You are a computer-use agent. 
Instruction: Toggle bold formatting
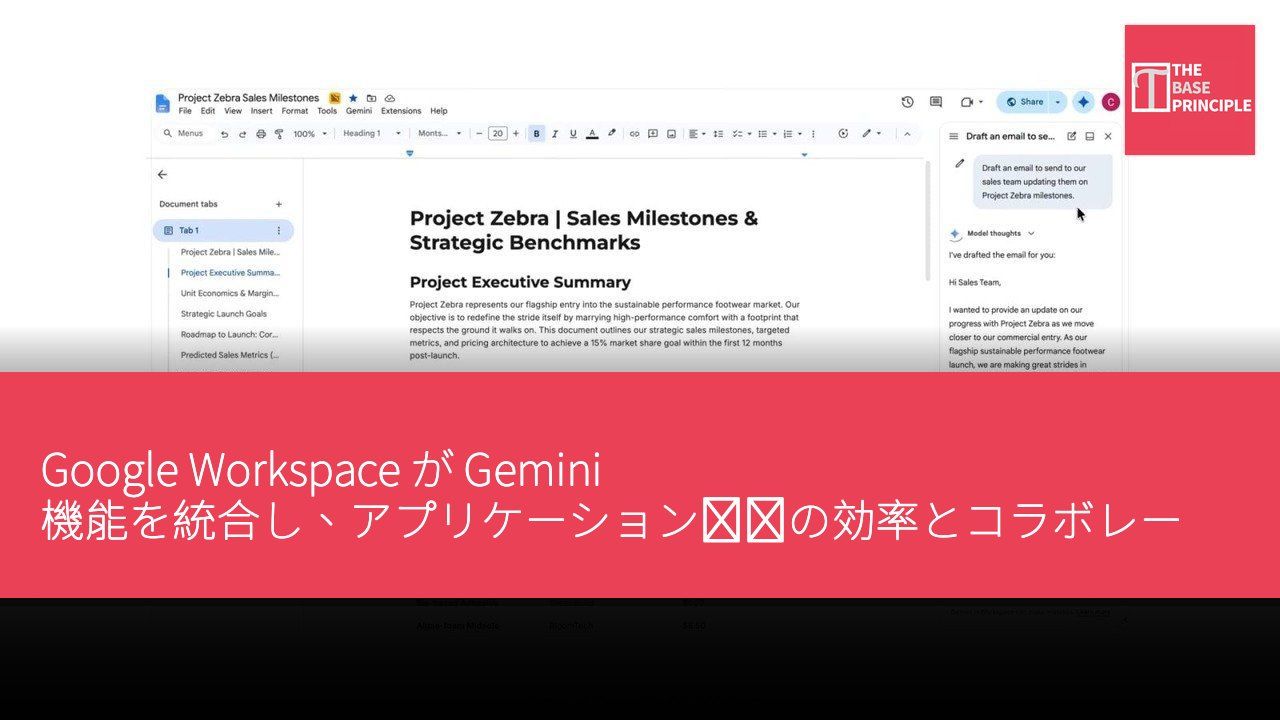click(x=537, y=134)
